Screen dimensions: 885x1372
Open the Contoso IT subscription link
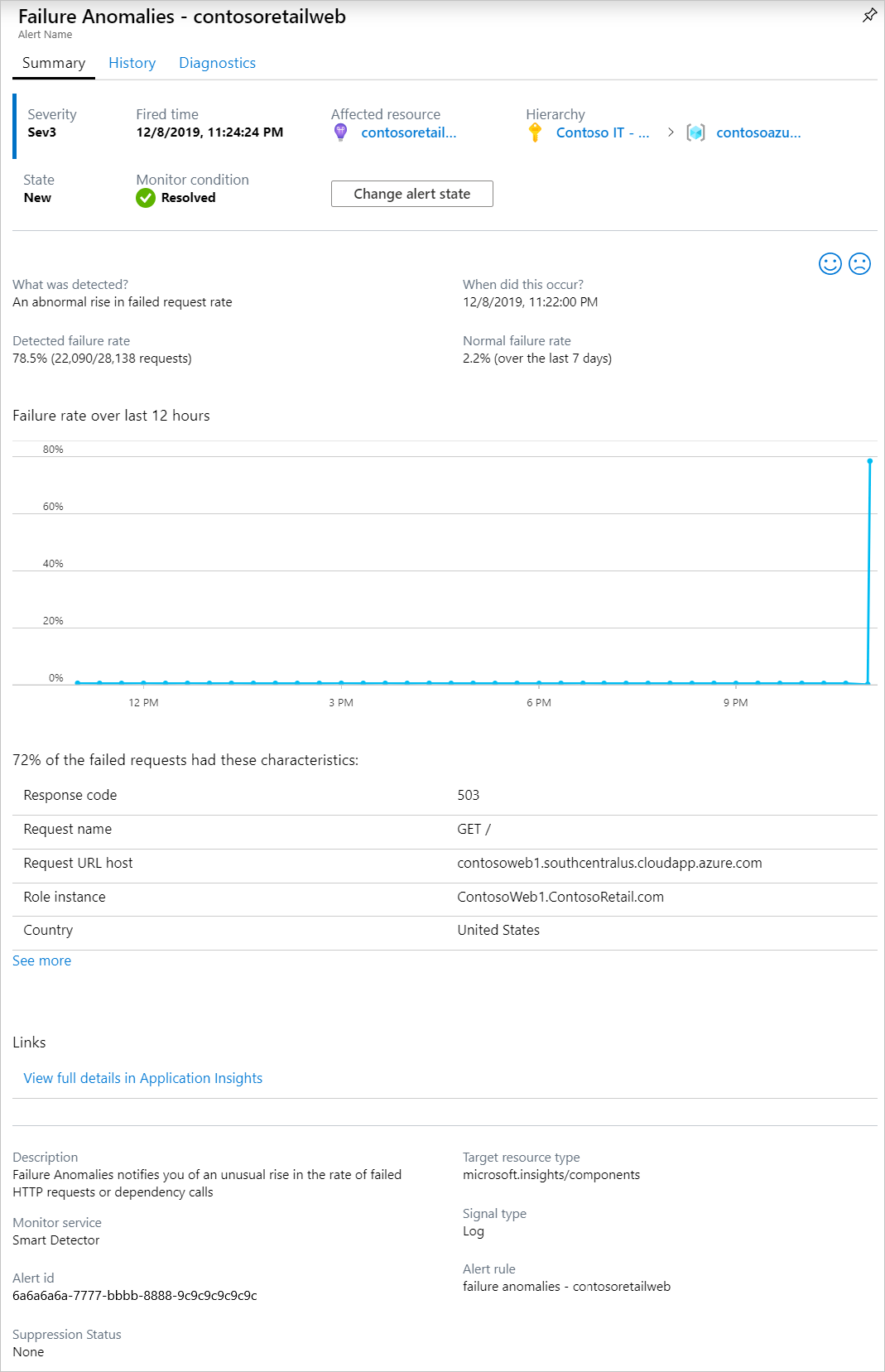pyautogui.click(x=602, y=132)
